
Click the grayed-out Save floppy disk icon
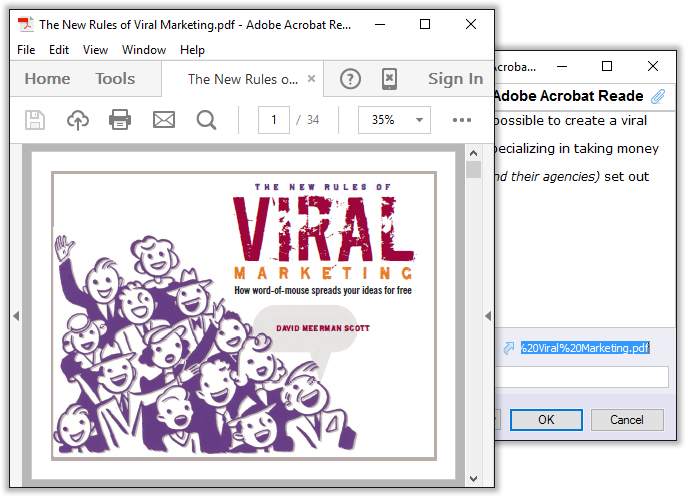click(35, 120)
